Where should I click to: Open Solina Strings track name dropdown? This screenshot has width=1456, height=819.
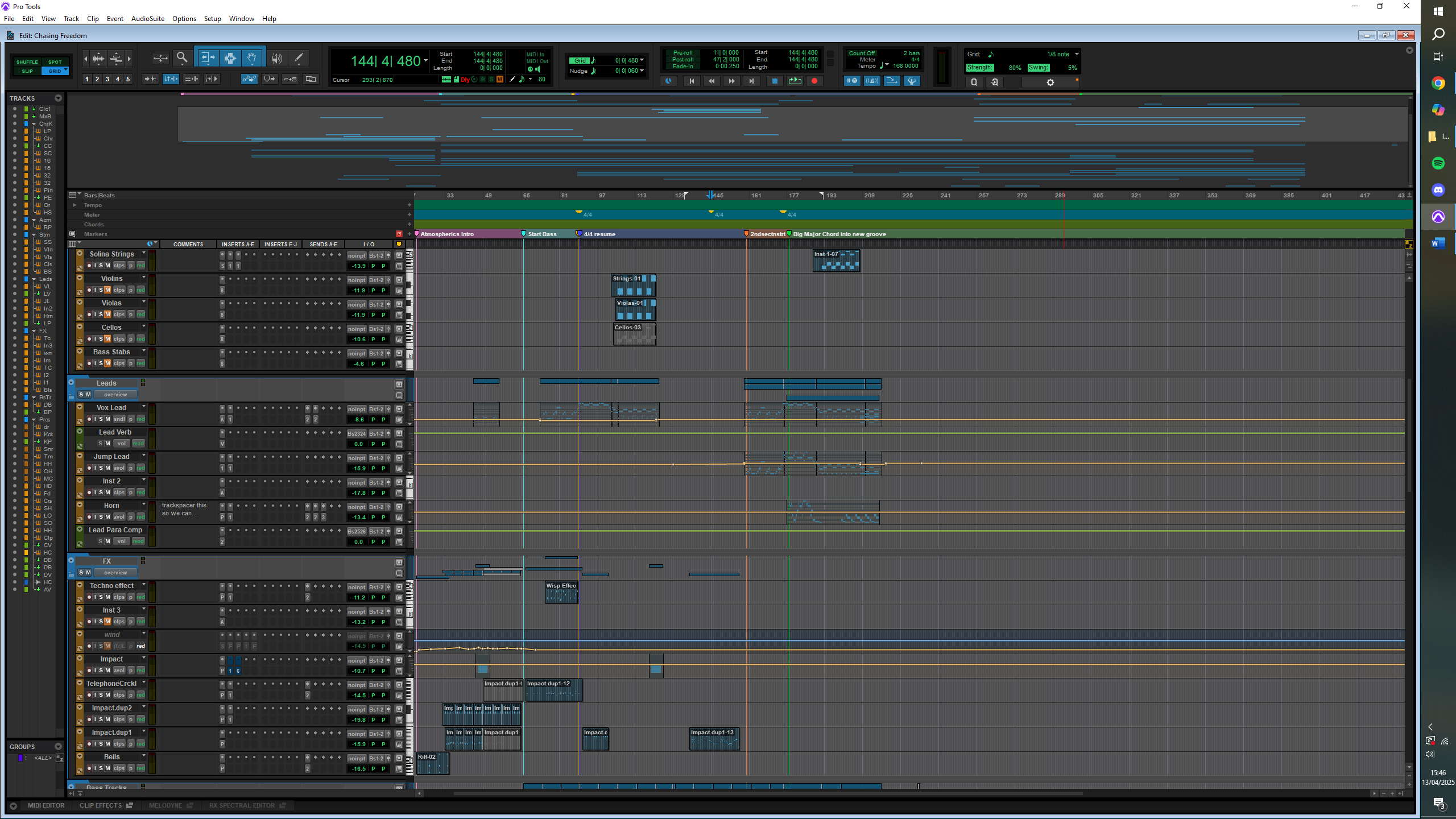(x=144, y=254)
